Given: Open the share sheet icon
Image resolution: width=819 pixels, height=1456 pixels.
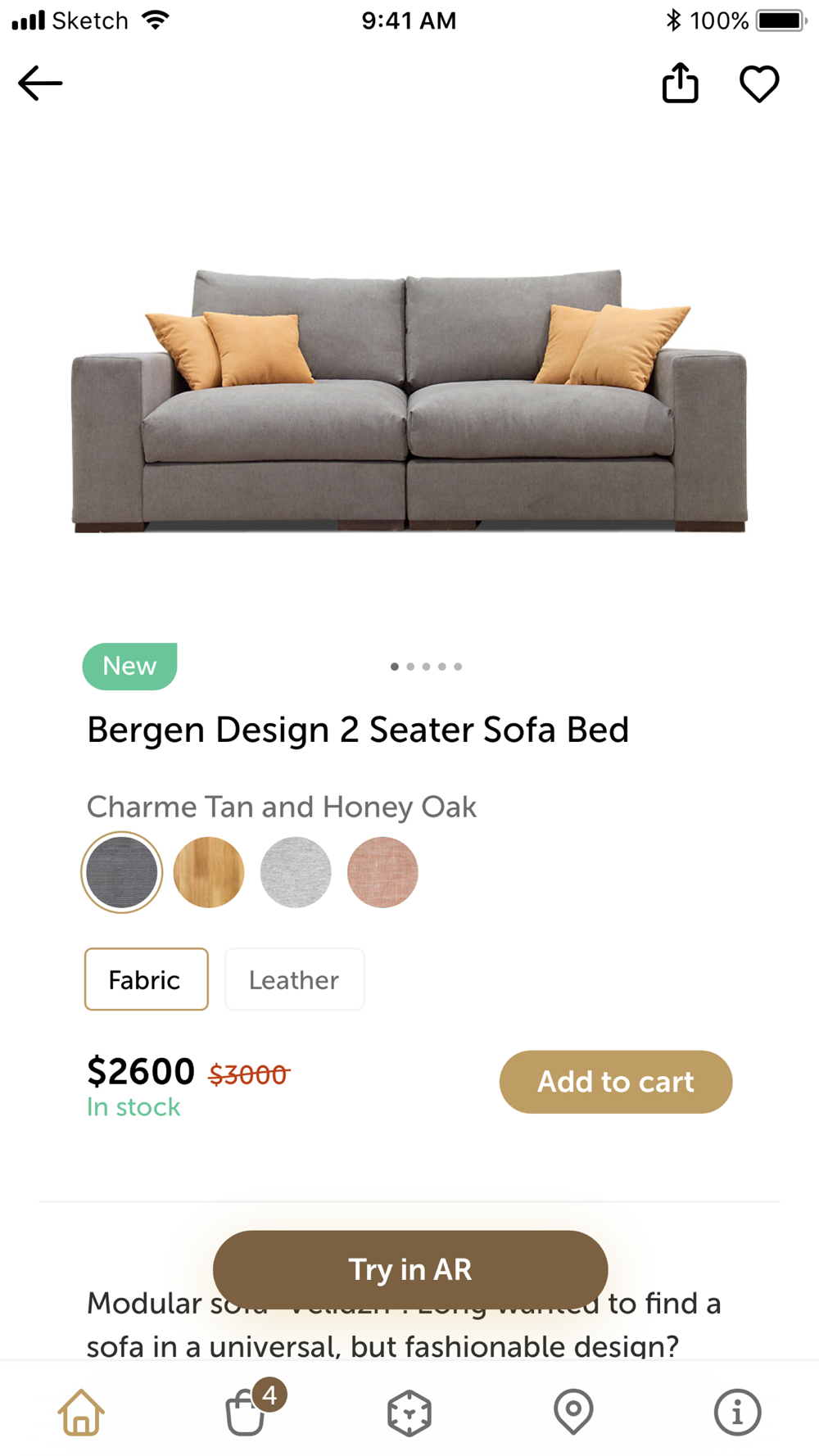Looking at the screenshot, I should click(680, 83).
